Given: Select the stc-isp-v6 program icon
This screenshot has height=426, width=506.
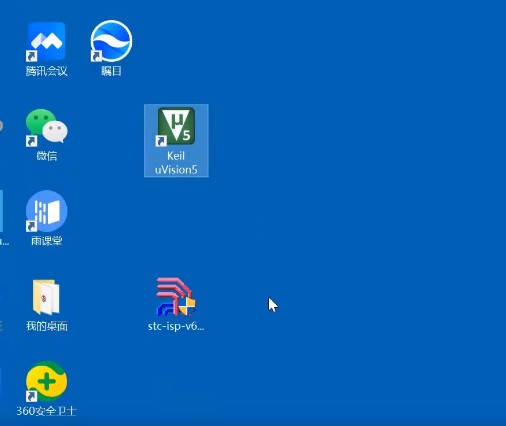Looking at the screenshot, I should point(176,297).
